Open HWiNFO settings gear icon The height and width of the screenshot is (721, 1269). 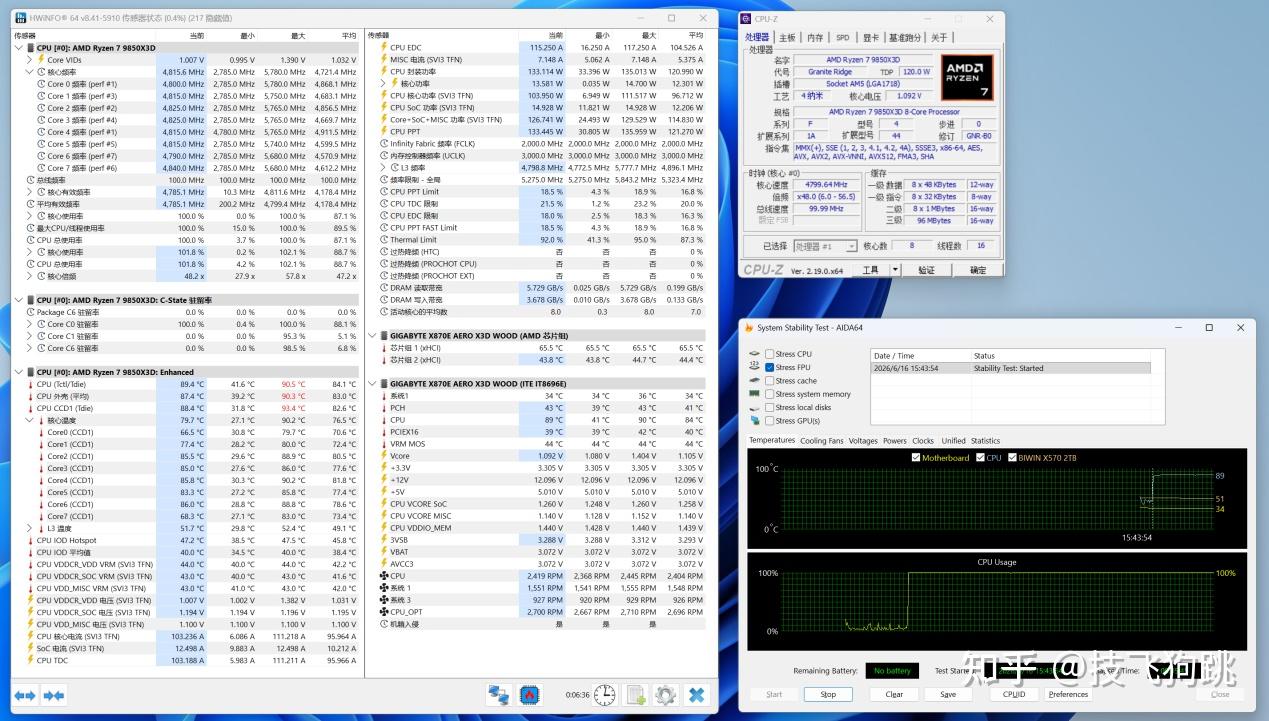click(x=665, y=694)
